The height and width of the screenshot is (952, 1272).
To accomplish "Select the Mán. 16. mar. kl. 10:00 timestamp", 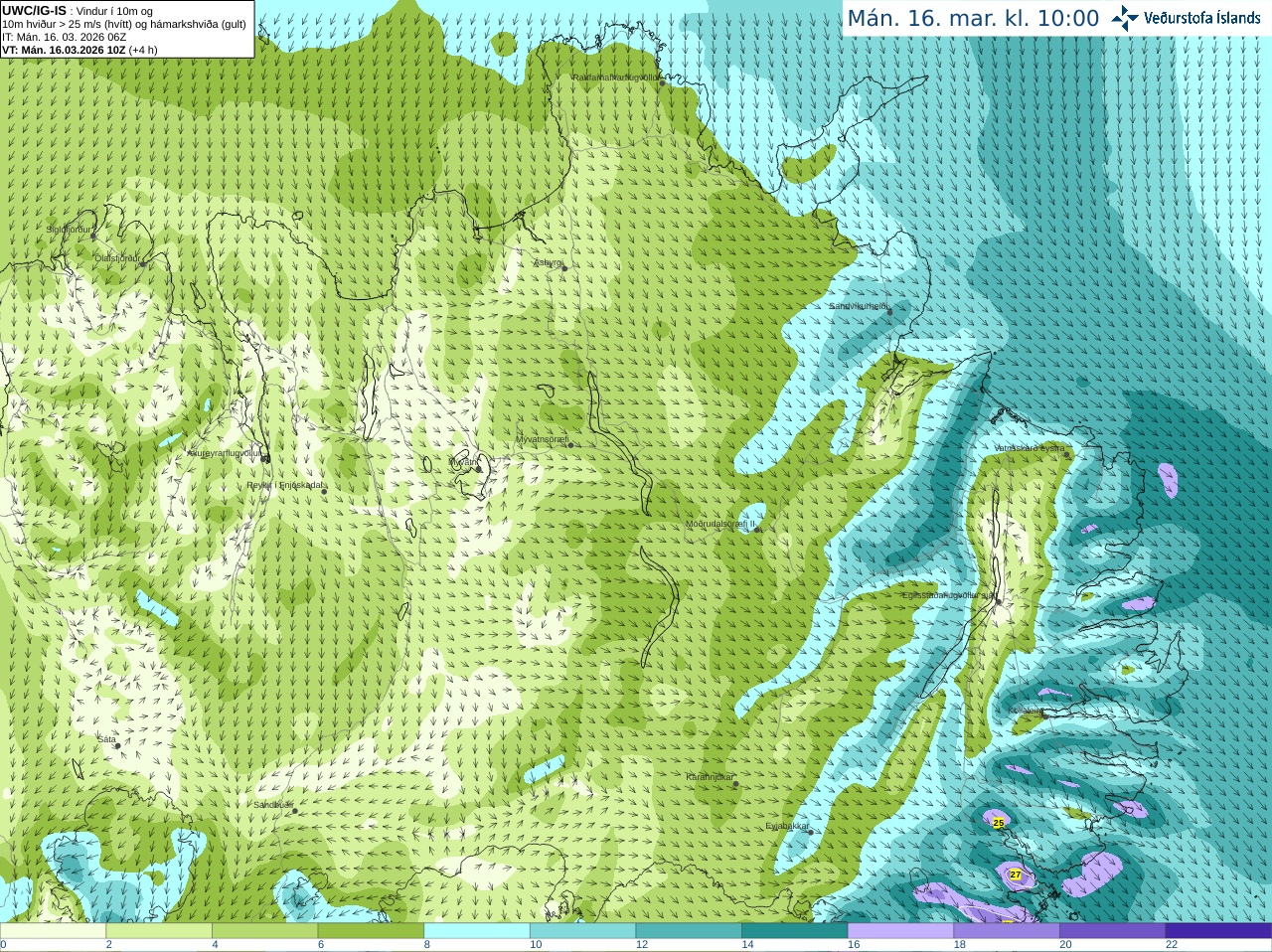I will point(973,19).
